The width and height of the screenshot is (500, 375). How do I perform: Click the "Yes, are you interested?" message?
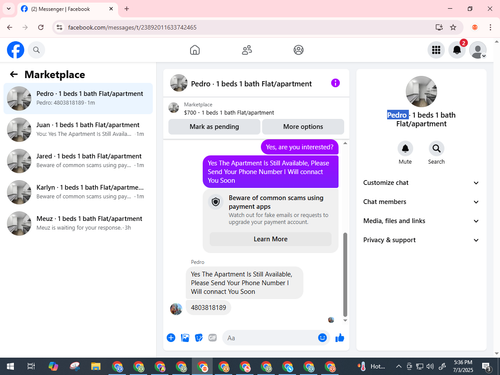coord(299,147)
